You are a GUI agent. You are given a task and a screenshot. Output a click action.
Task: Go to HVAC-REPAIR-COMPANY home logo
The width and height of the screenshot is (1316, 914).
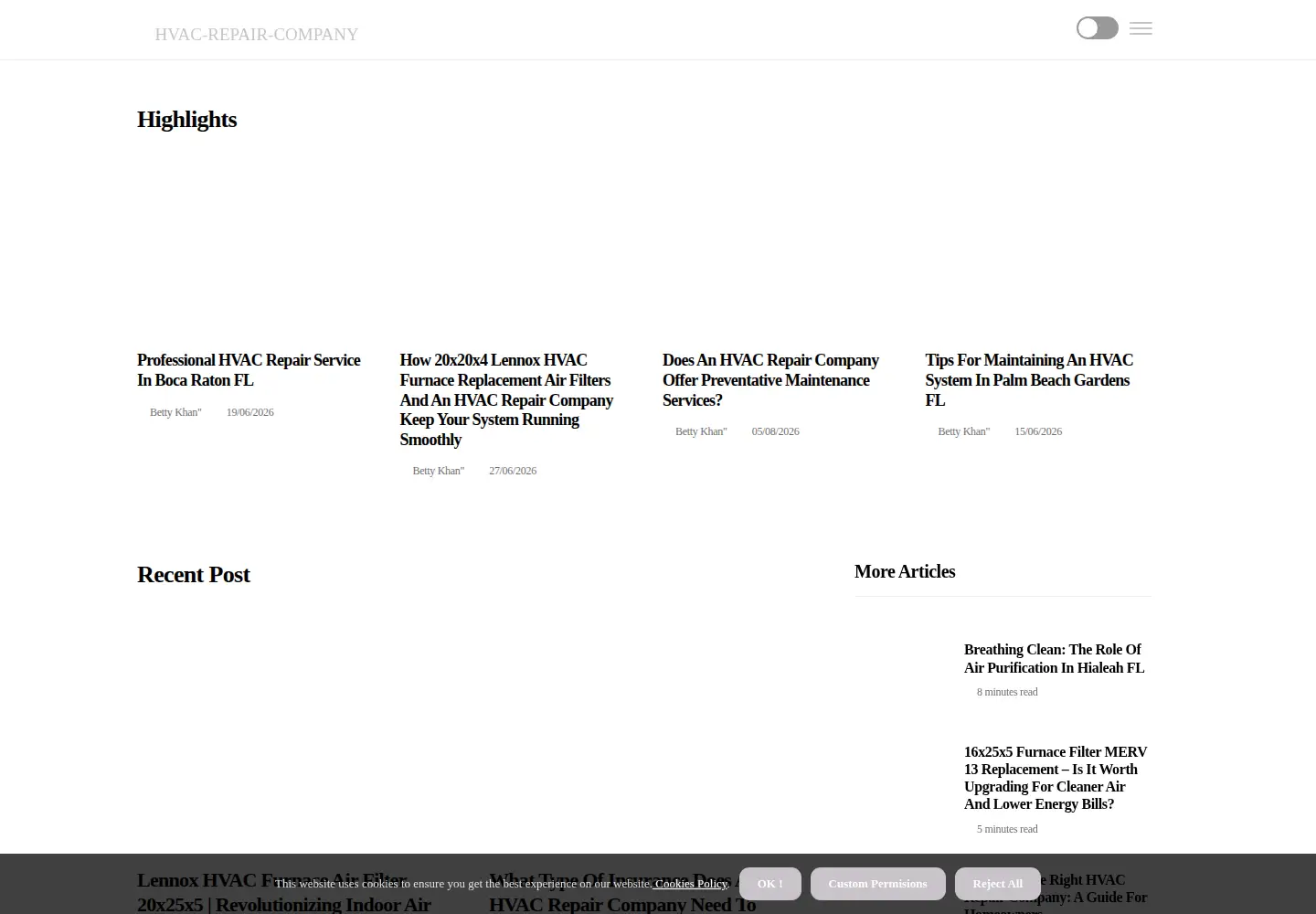pyautogui.click(x=256, y=35)
